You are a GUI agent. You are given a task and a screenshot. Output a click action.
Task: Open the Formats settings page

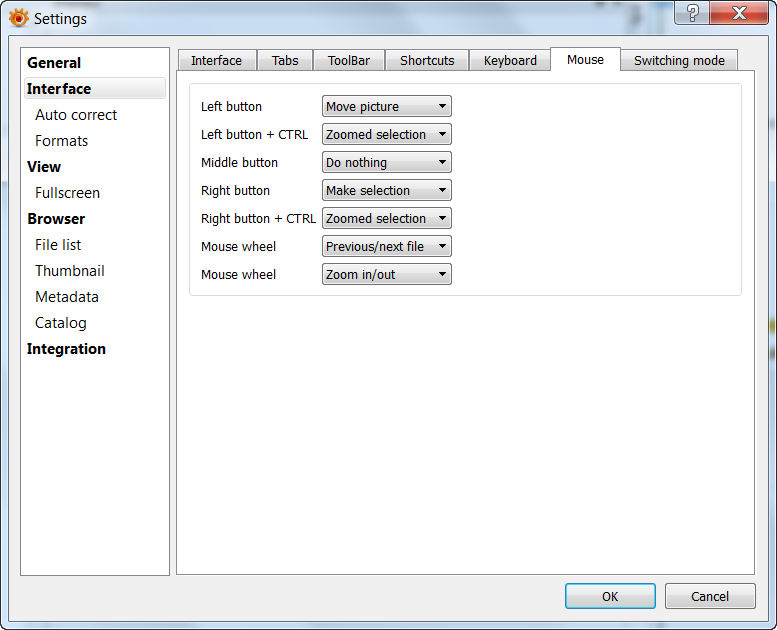pyautogui.click(x=61, y=141)
